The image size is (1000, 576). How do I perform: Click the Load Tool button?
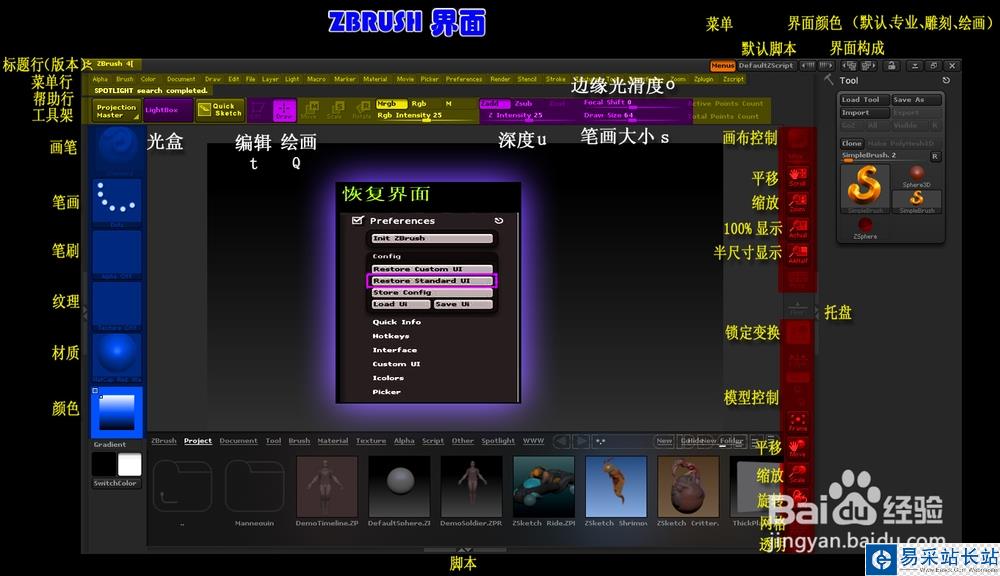[864, 100]
